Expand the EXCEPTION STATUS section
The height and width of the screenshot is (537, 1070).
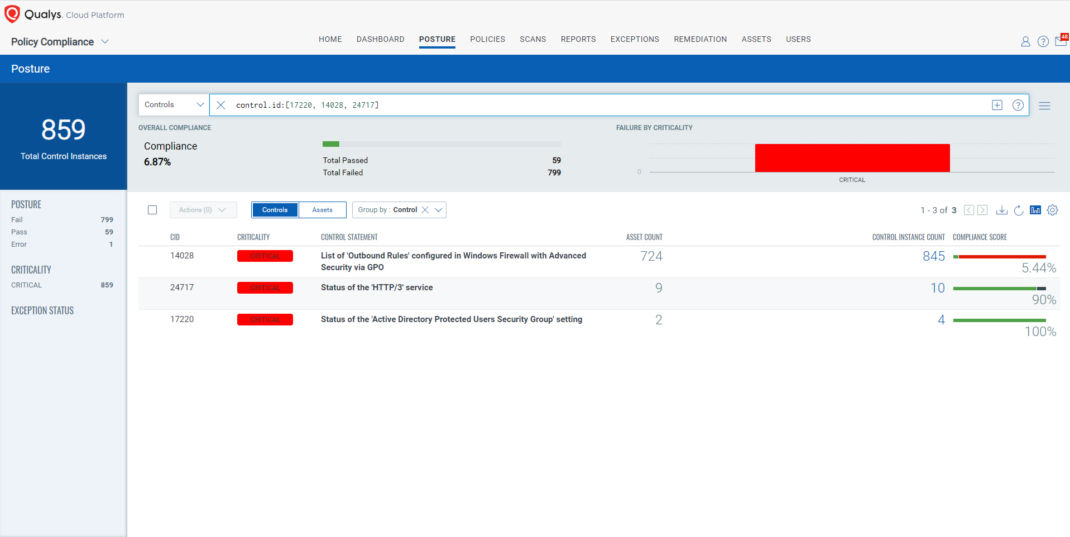42,310
